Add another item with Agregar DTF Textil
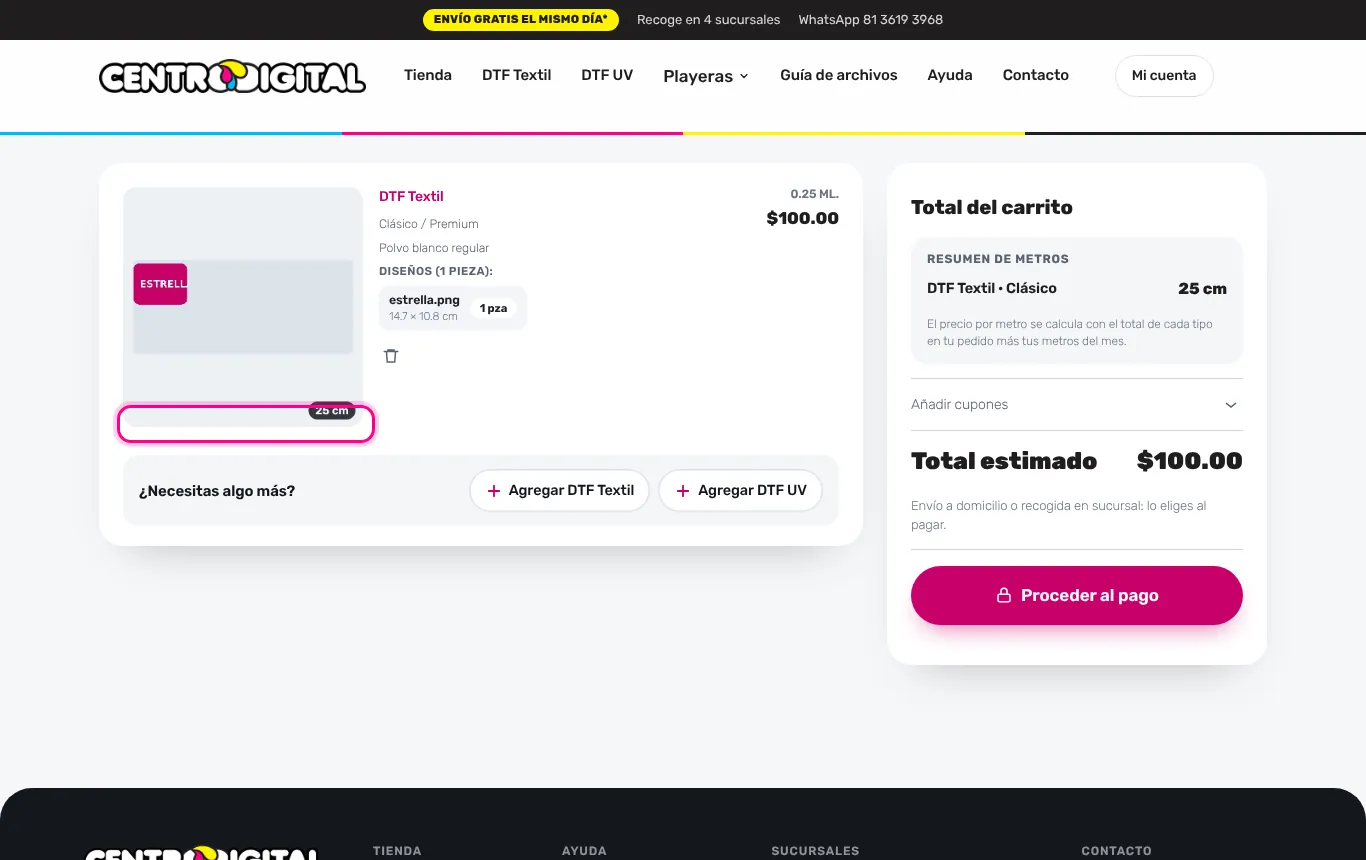1366x860 pixels. click(560, 491)
